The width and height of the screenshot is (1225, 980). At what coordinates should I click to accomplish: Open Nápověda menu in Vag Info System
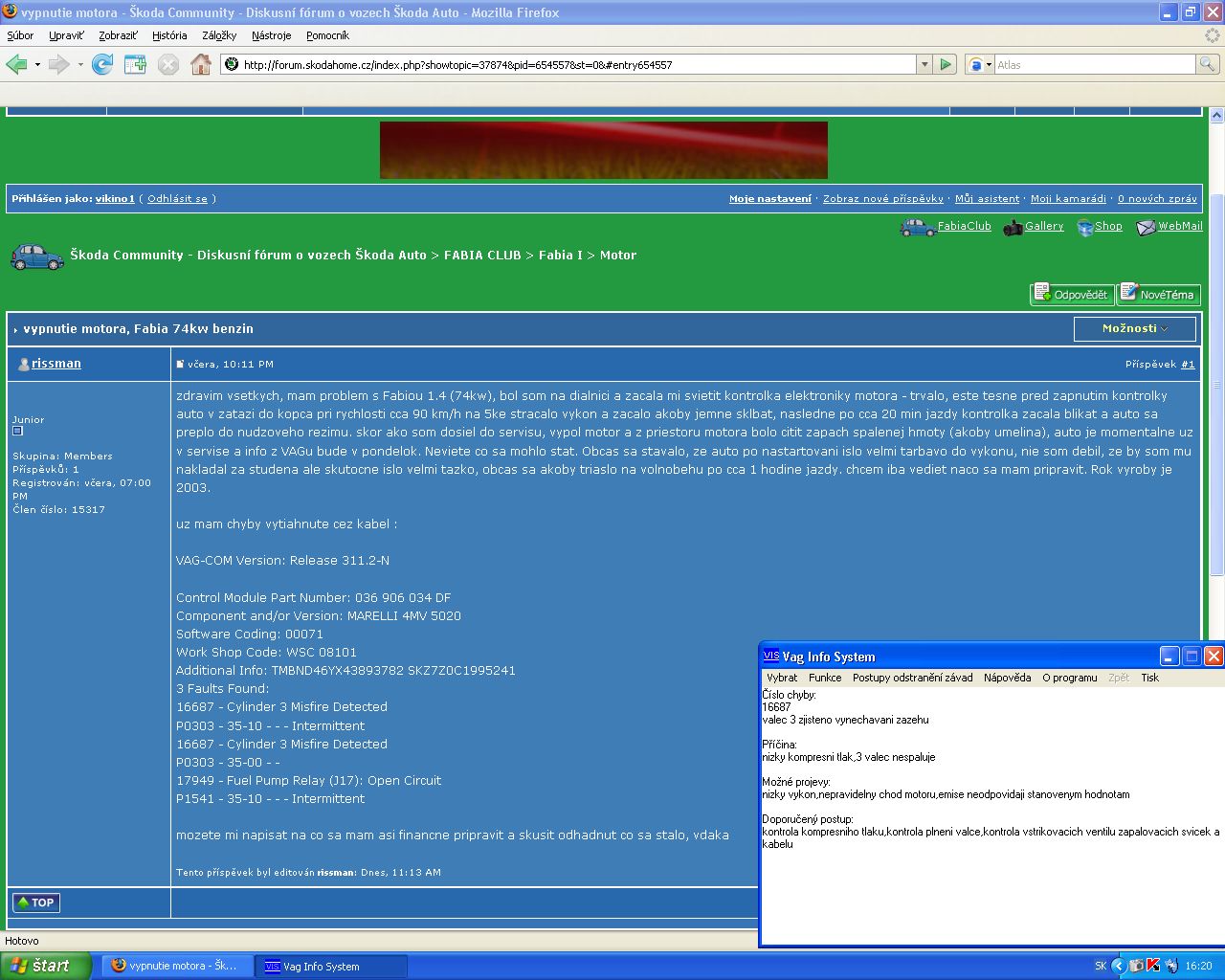point(1007,678)
